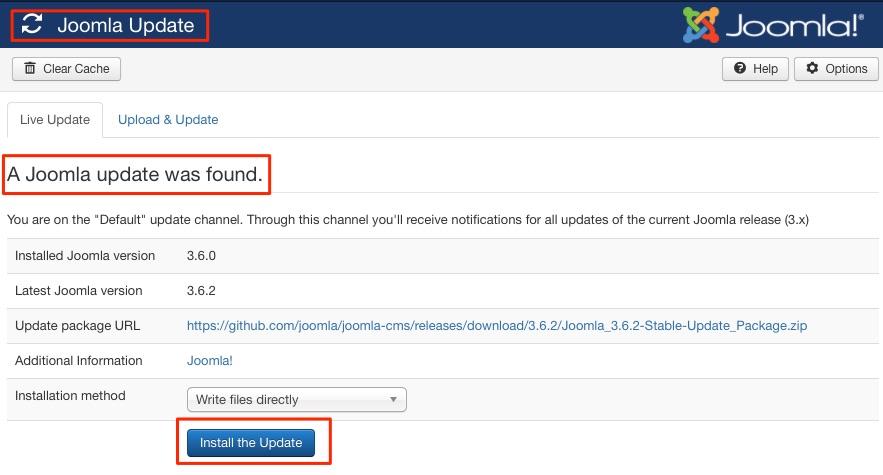Screen dimensions: 883x475
Task: Switch to the Upload & Update tab
Action: (x=168, y=119)
